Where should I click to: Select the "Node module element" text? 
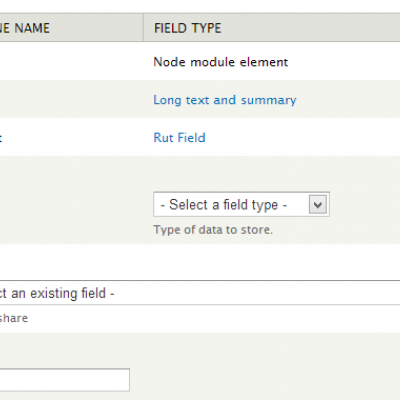pos(221,62)
